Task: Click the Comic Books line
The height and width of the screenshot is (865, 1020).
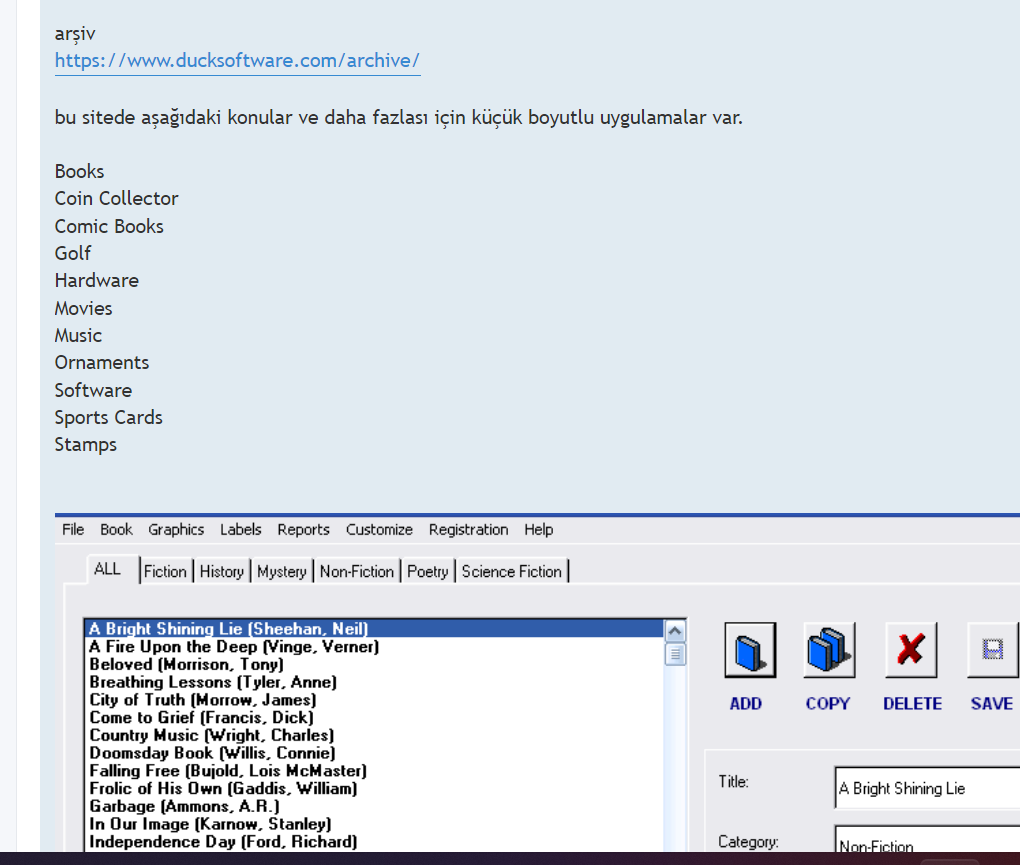Action: [x=109, y=226]
